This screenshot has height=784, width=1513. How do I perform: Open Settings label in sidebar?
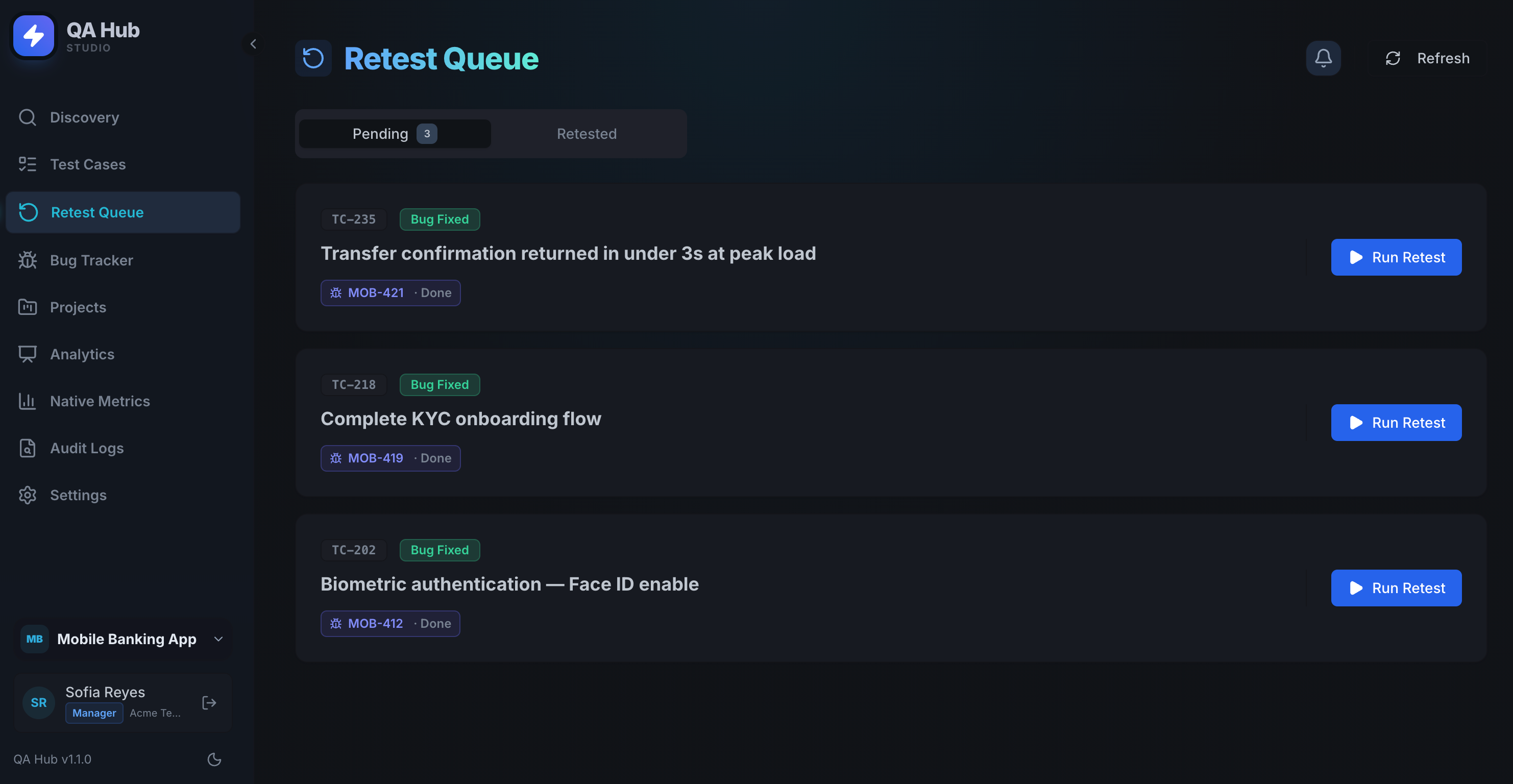(x=78, y=495)
